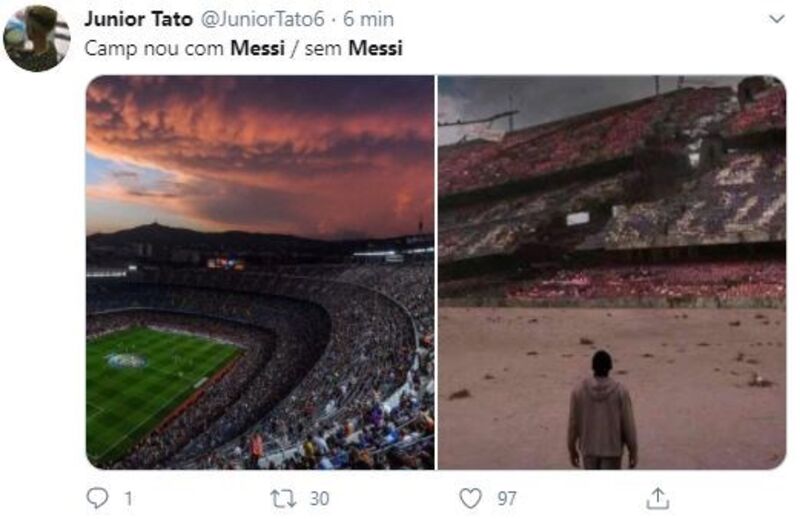Image resolution: width=800 pixels, height=519 pixels.
Task: Click the reply count showing 1
Action: coord(128,499)
